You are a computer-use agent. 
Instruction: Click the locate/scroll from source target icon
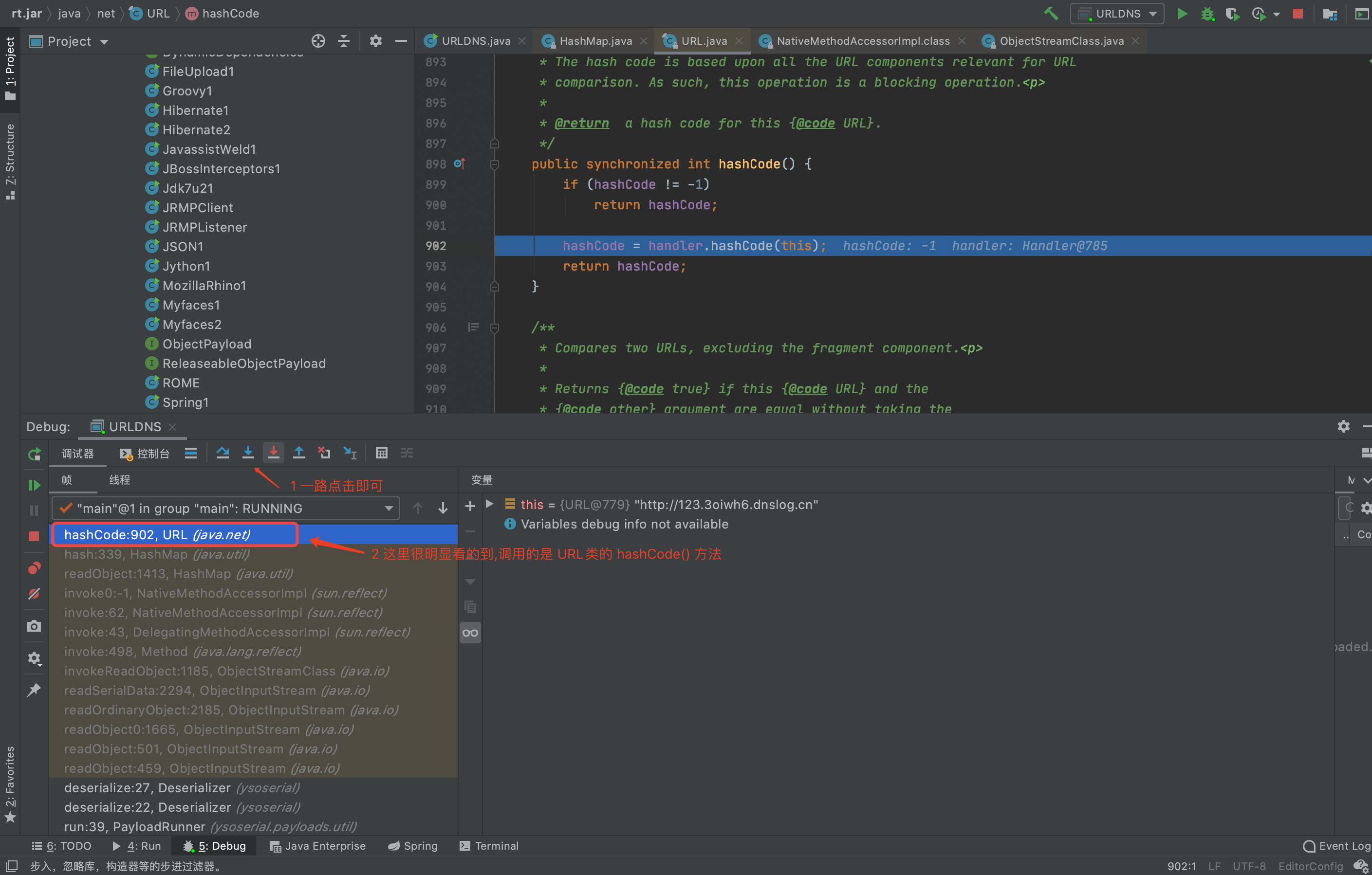(318, 41)
